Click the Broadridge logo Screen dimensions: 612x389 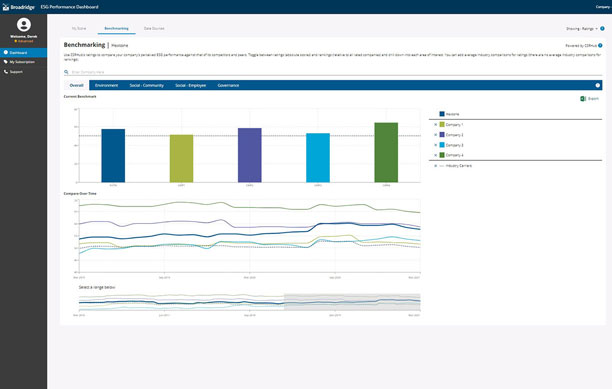click(x=19, y=7)
